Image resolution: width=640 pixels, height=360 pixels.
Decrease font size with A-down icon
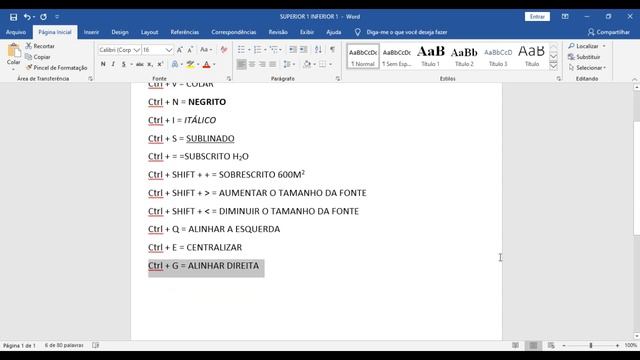(190, 50)
